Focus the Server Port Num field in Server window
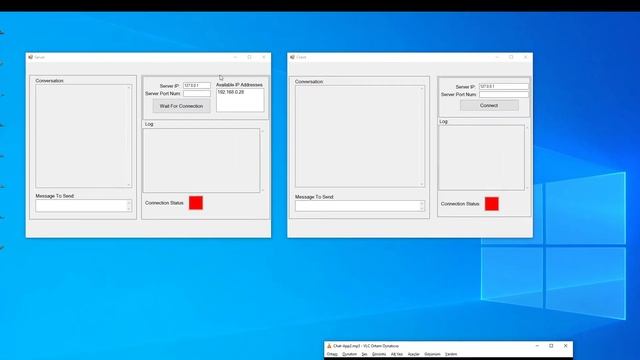Screen dimensions: 640x360 [197, 93]
